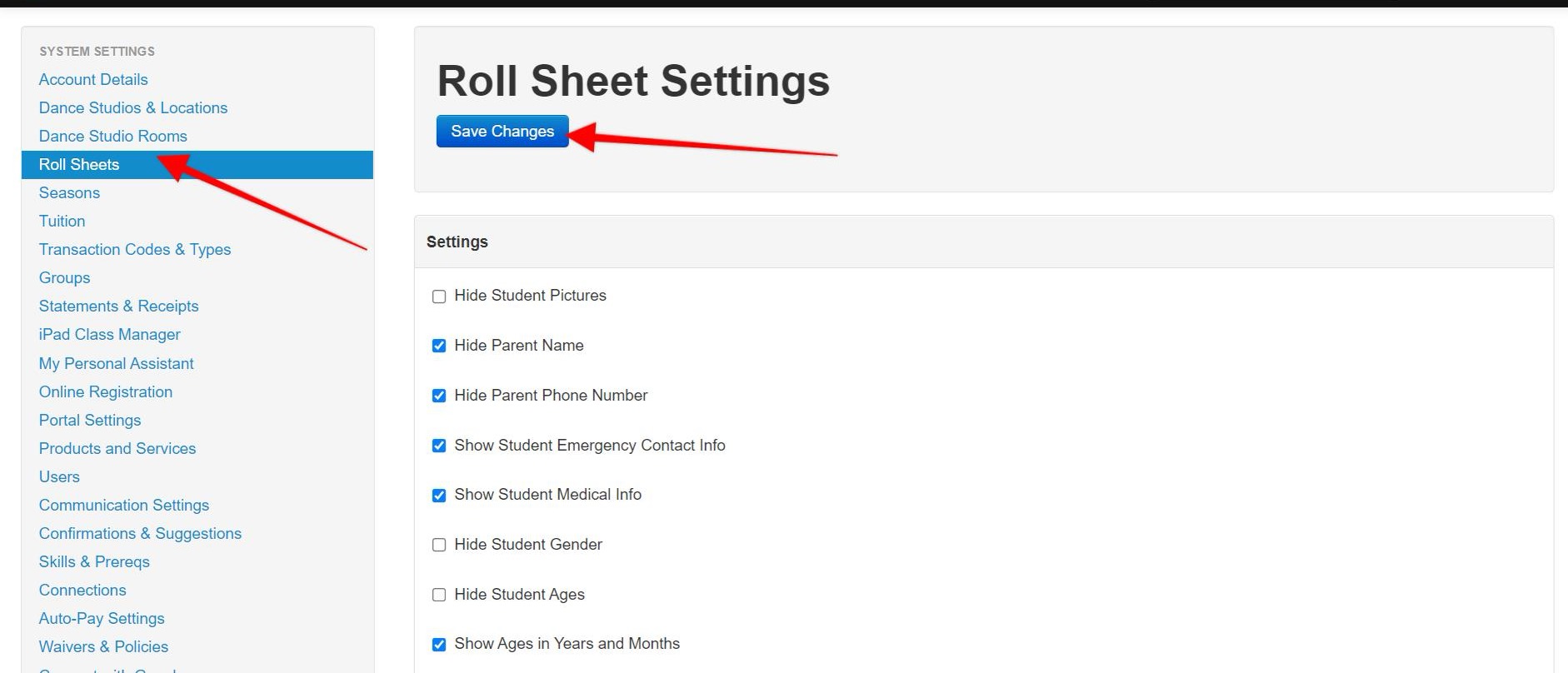Navigate to Seasons settings
Viewport: 1568px width, 673px height.
69,193
